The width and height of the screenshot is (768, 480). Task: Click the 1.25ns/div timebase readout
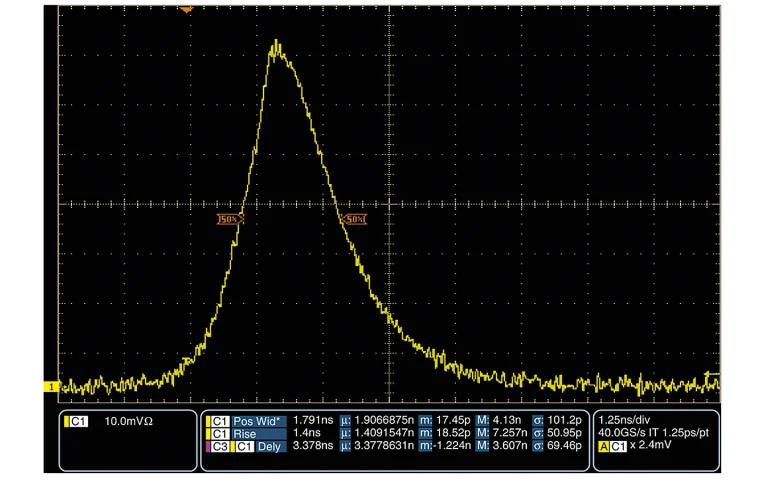point(624,420)
